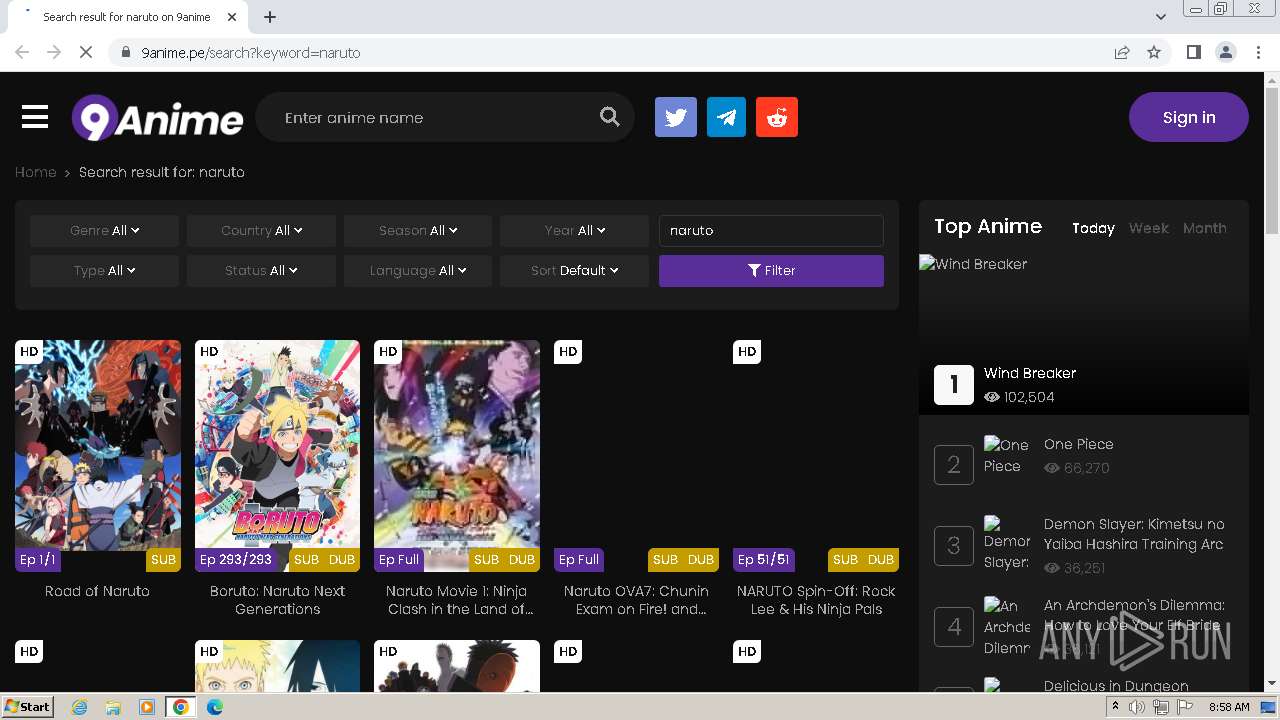Click the search magnifier icon

(609, 117)
